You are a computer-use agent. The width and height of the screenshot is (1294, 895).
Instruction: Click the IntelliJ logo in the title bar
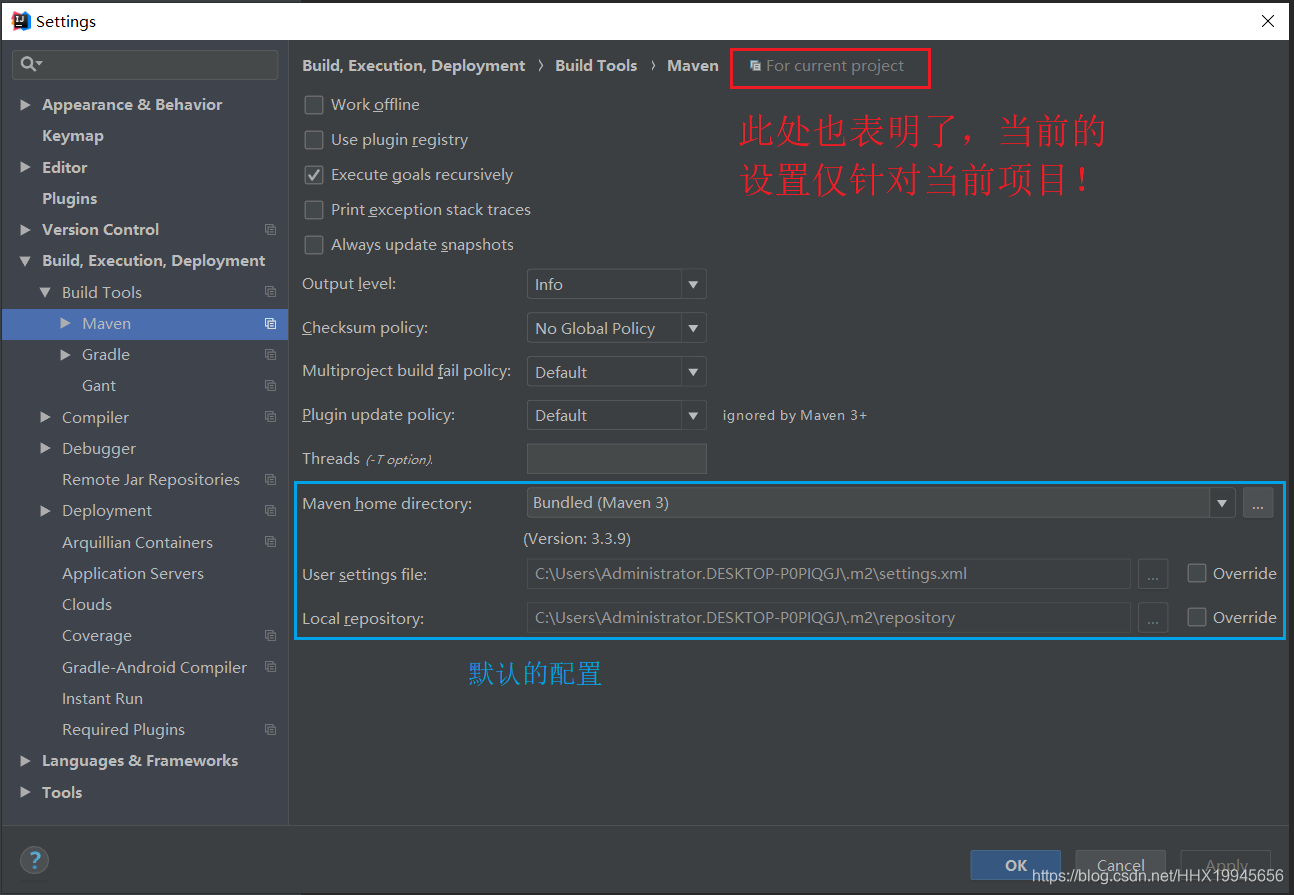(20, 21)
